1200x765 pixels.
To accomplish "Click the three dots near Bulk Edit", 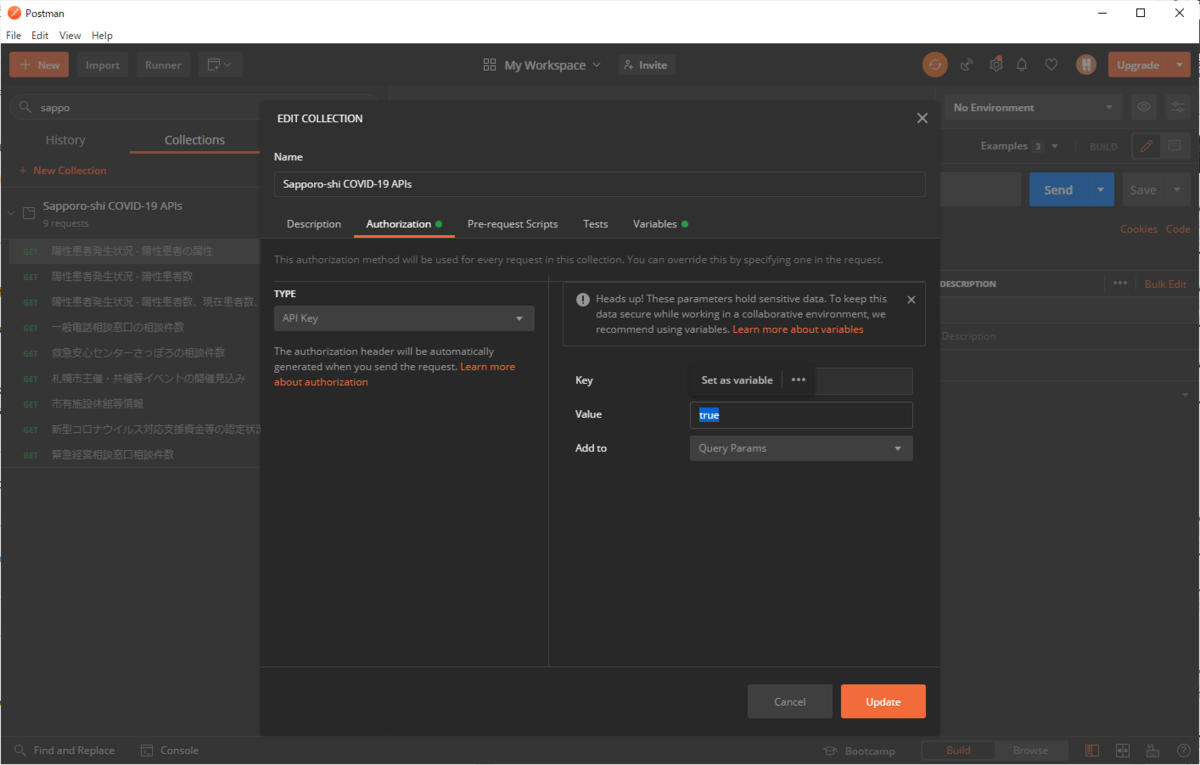I will pos(1120,284).
